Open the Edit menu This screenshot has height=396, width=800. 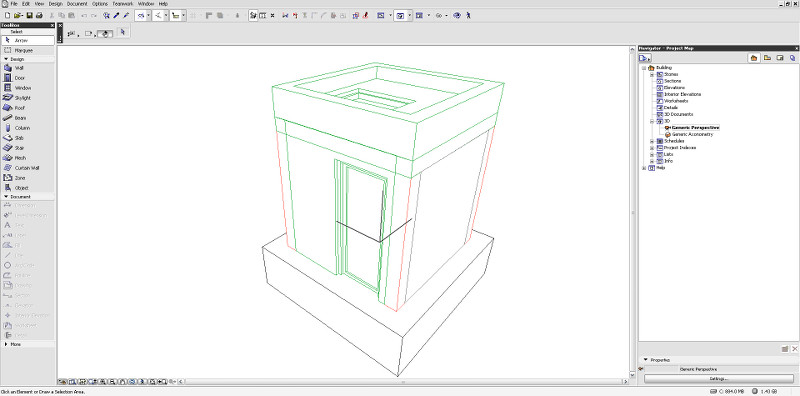click(x=26, y=4)
